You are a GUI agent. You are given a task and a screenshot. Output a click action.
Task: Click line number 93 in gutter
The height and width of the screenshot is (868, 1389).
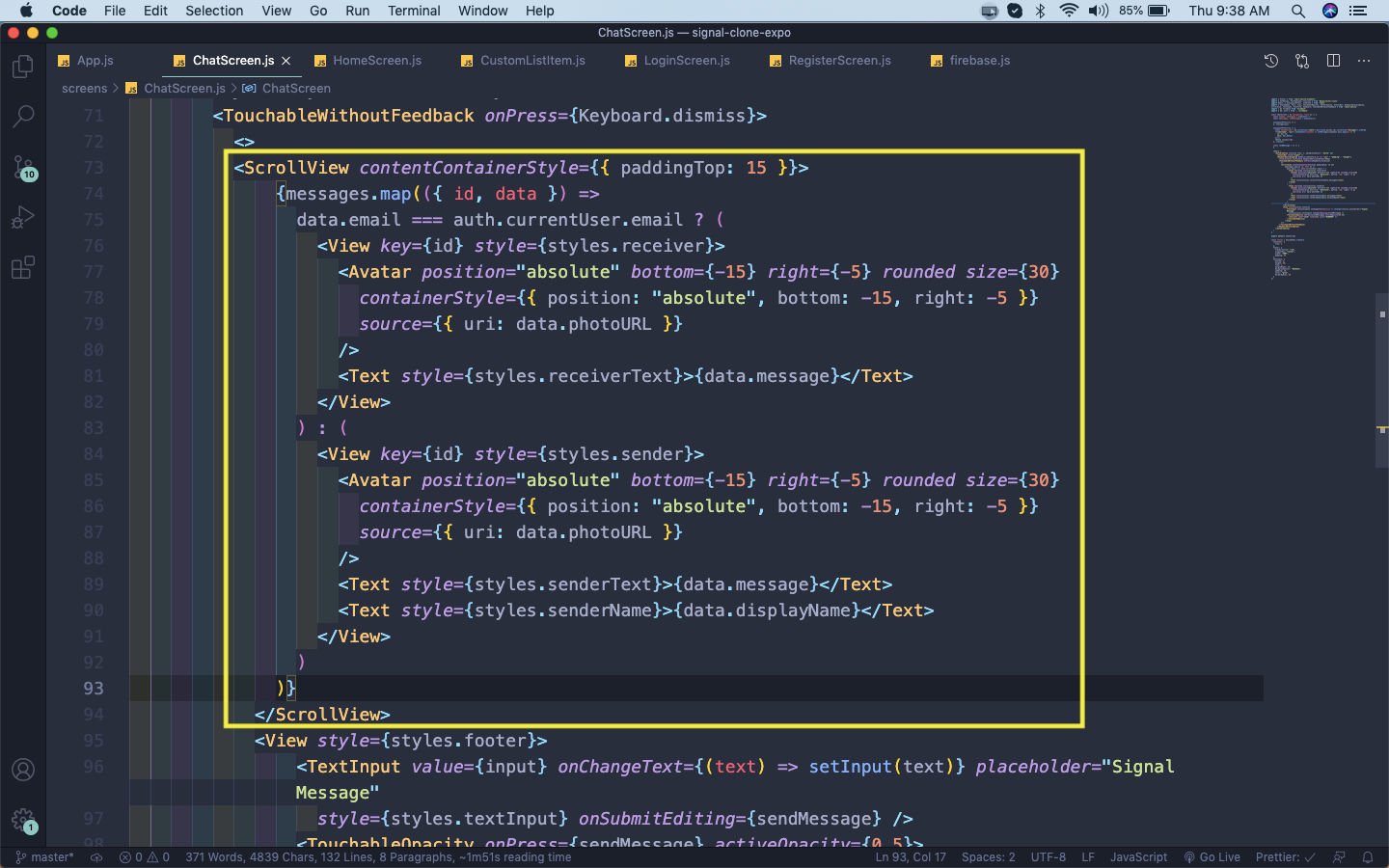(93, 689)
